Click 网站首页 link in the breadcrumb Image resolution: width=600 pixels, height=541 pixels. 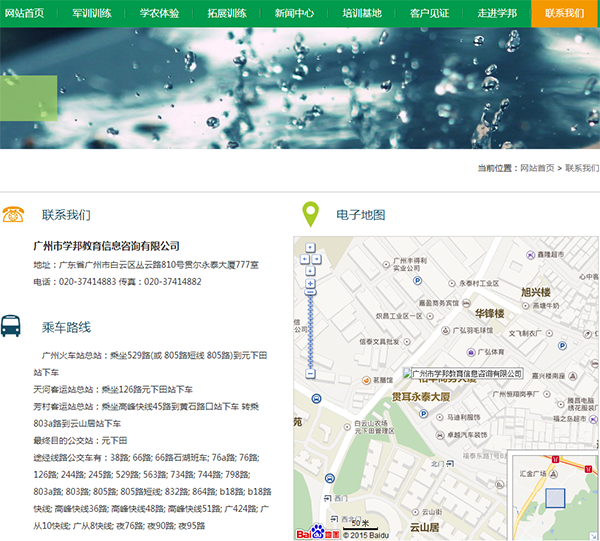[536, 168]
